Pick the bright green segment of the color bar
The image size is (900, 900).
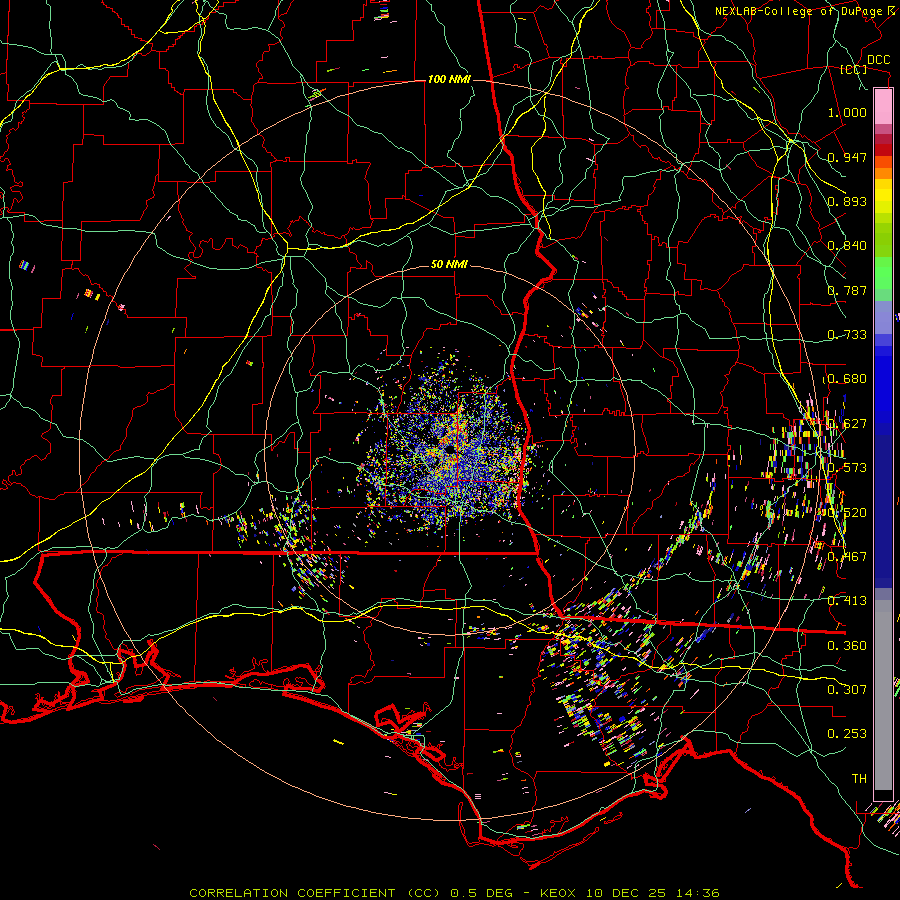(883, 273)
